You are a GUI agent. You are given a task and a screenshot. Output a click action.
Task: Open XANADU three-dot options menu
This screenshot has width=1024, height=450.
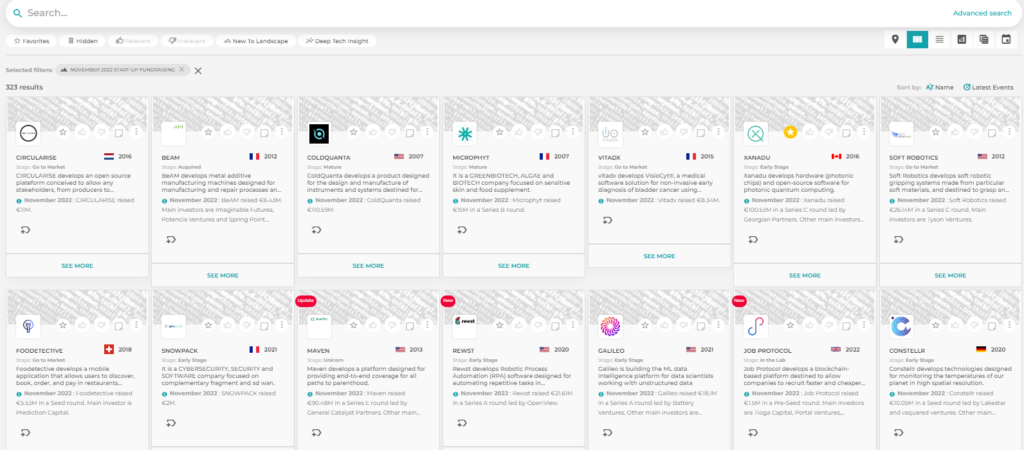tap(864, 132)
